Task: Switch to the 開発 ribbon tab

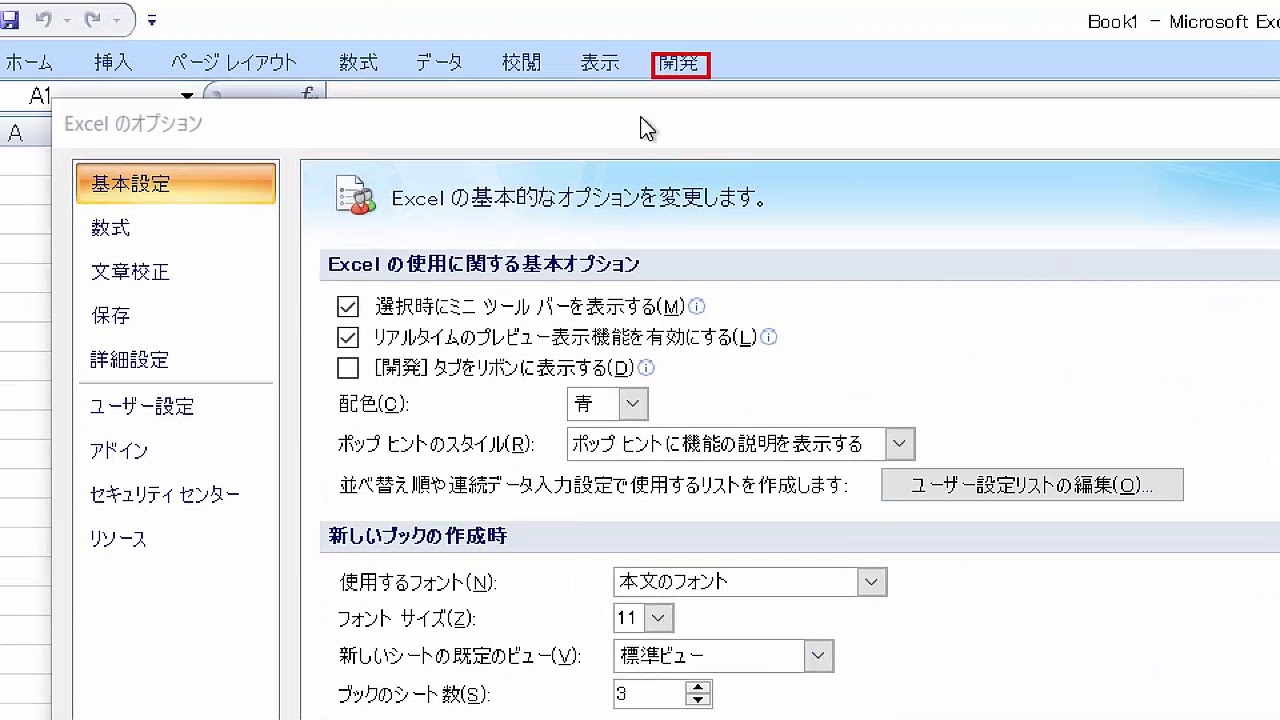Action: pos(680,64)
